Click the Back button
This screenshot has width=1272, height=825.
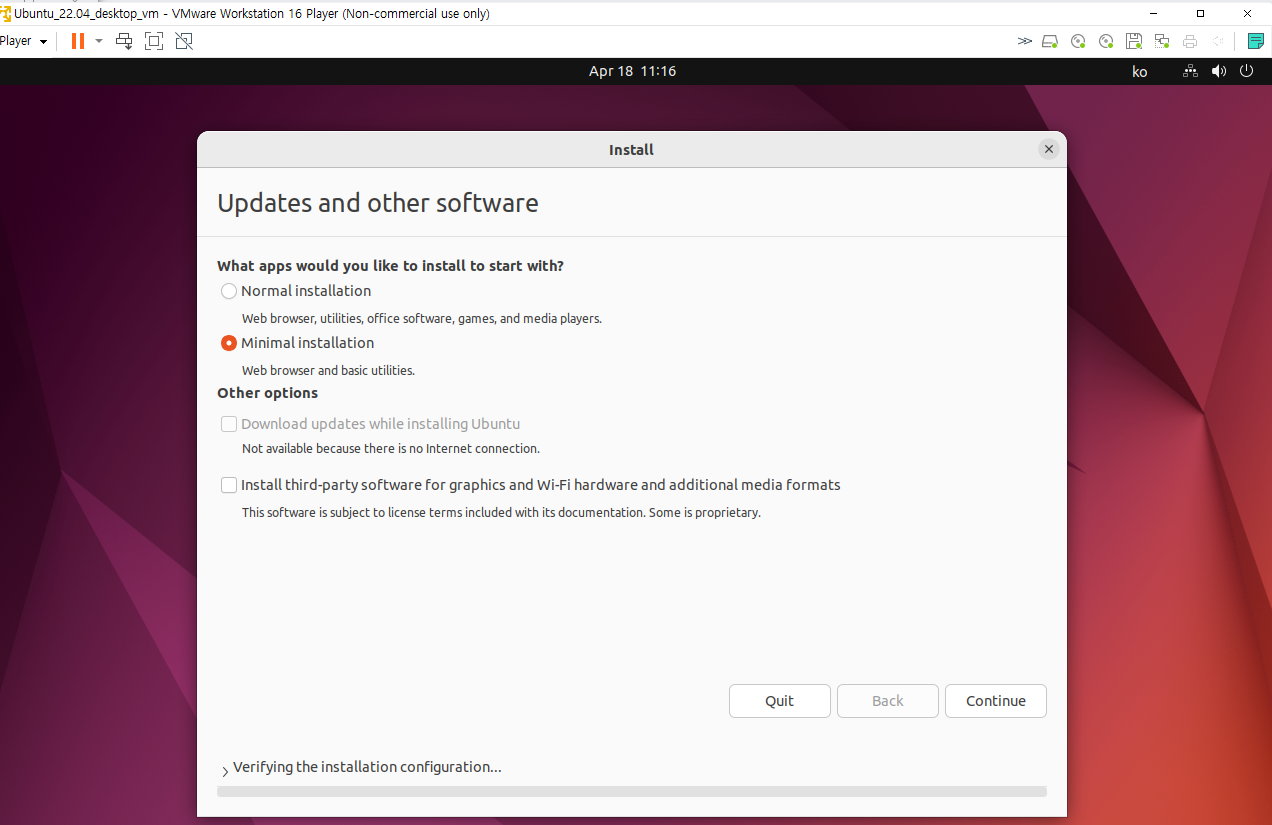(x=888, y=701)
